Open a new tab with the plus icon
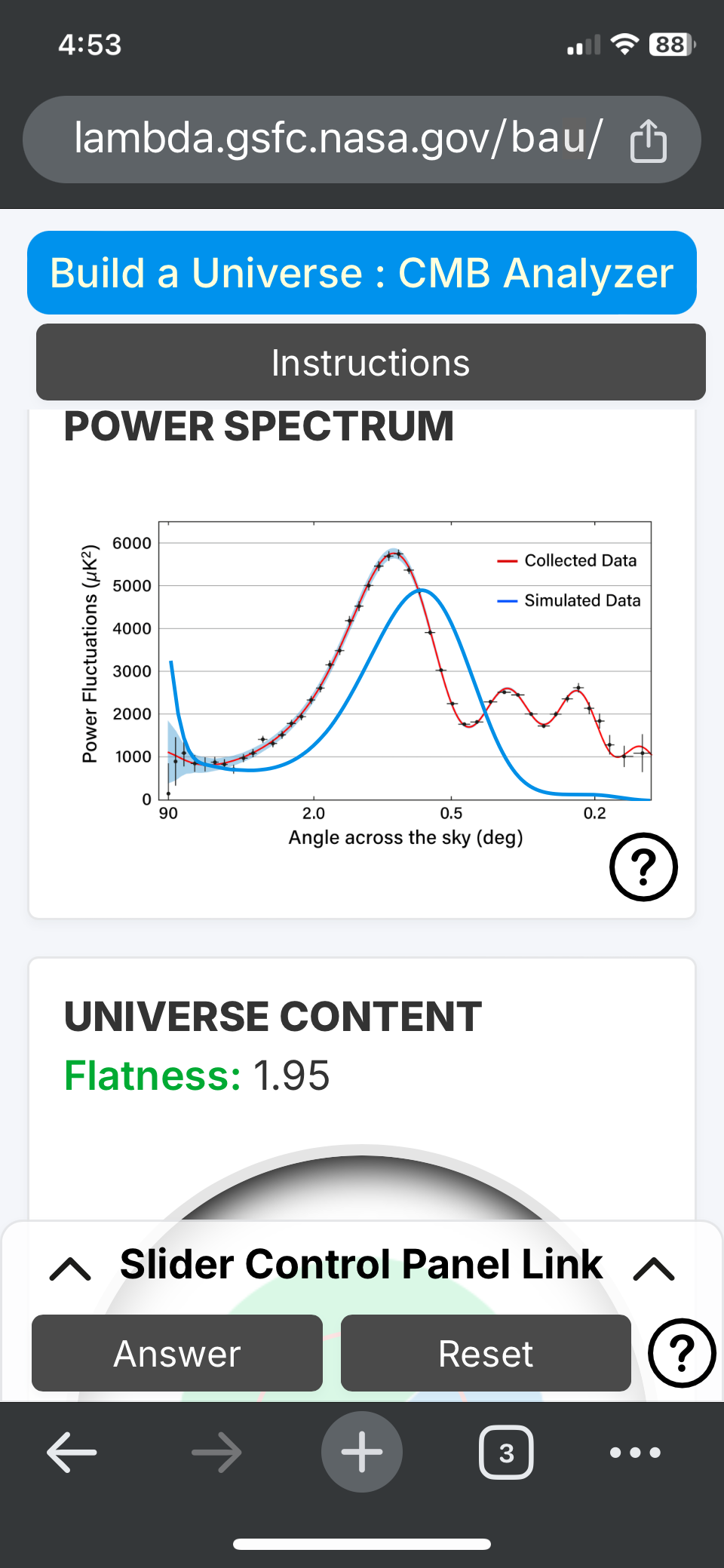 point(361,1452)
